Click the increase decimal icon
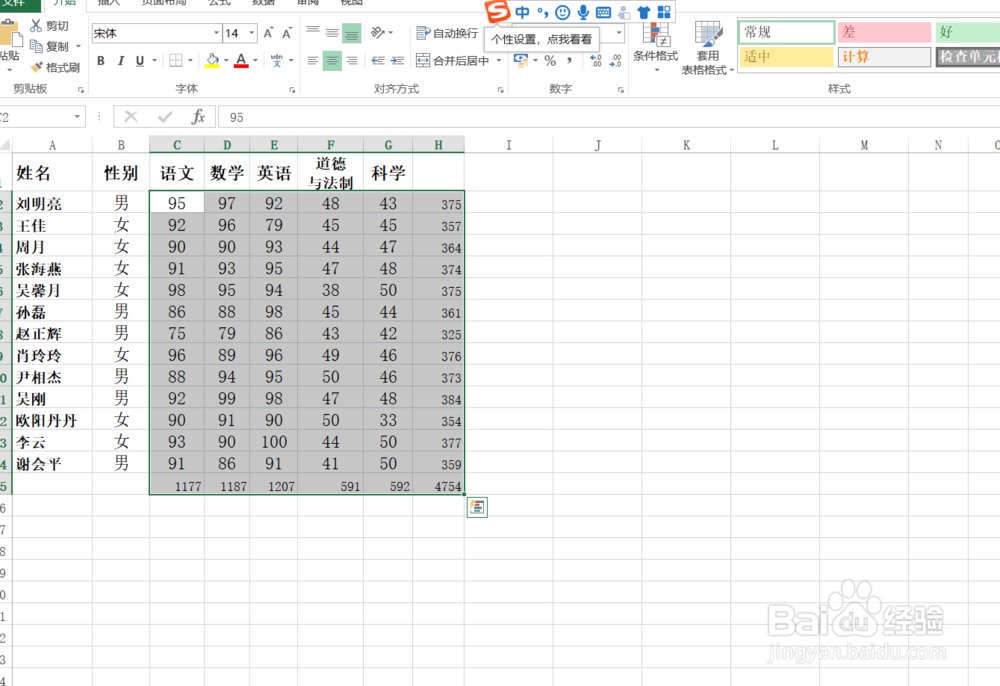 [x=596, y=61]
